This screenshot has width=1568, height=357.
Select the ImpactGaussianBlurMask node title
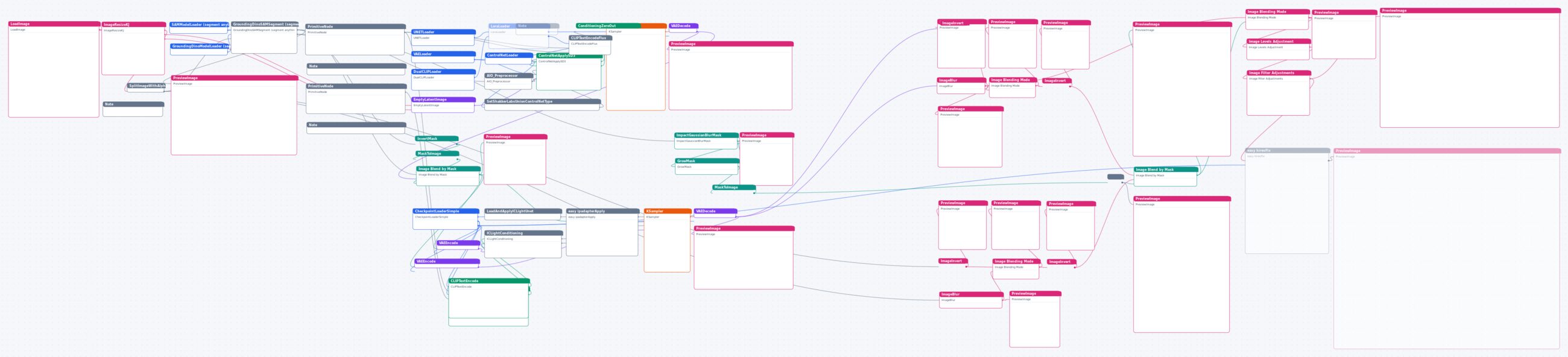[706, 136]
